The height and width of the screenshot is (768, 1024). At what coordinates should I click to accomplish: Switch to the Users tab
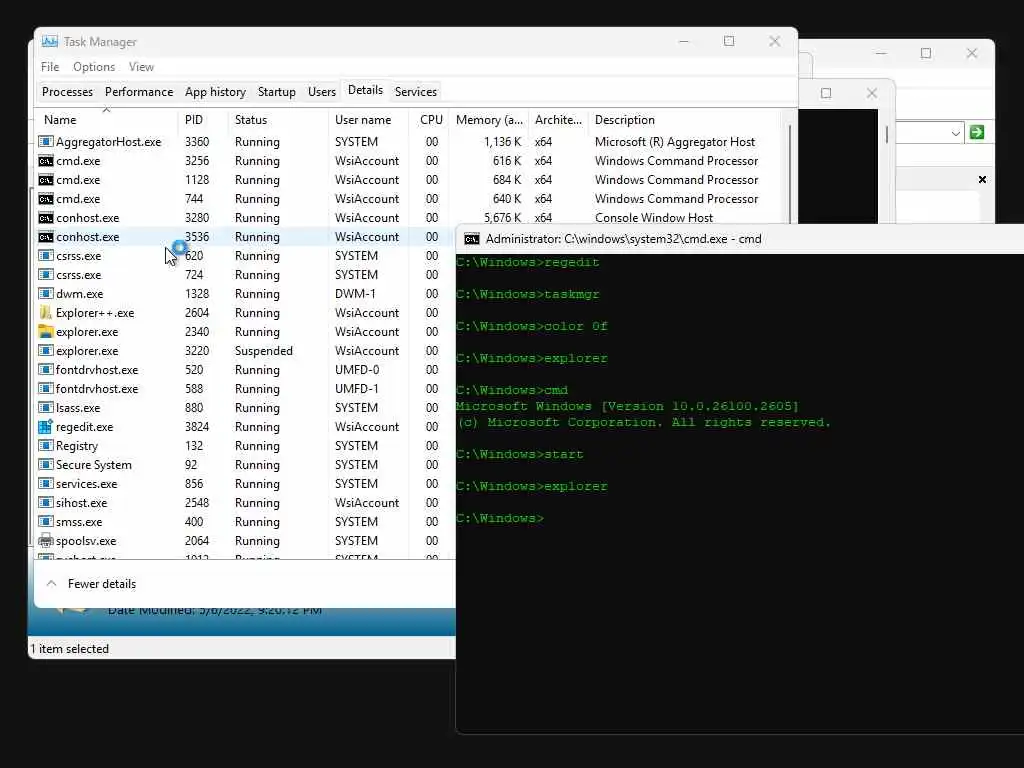pos(322,92)
